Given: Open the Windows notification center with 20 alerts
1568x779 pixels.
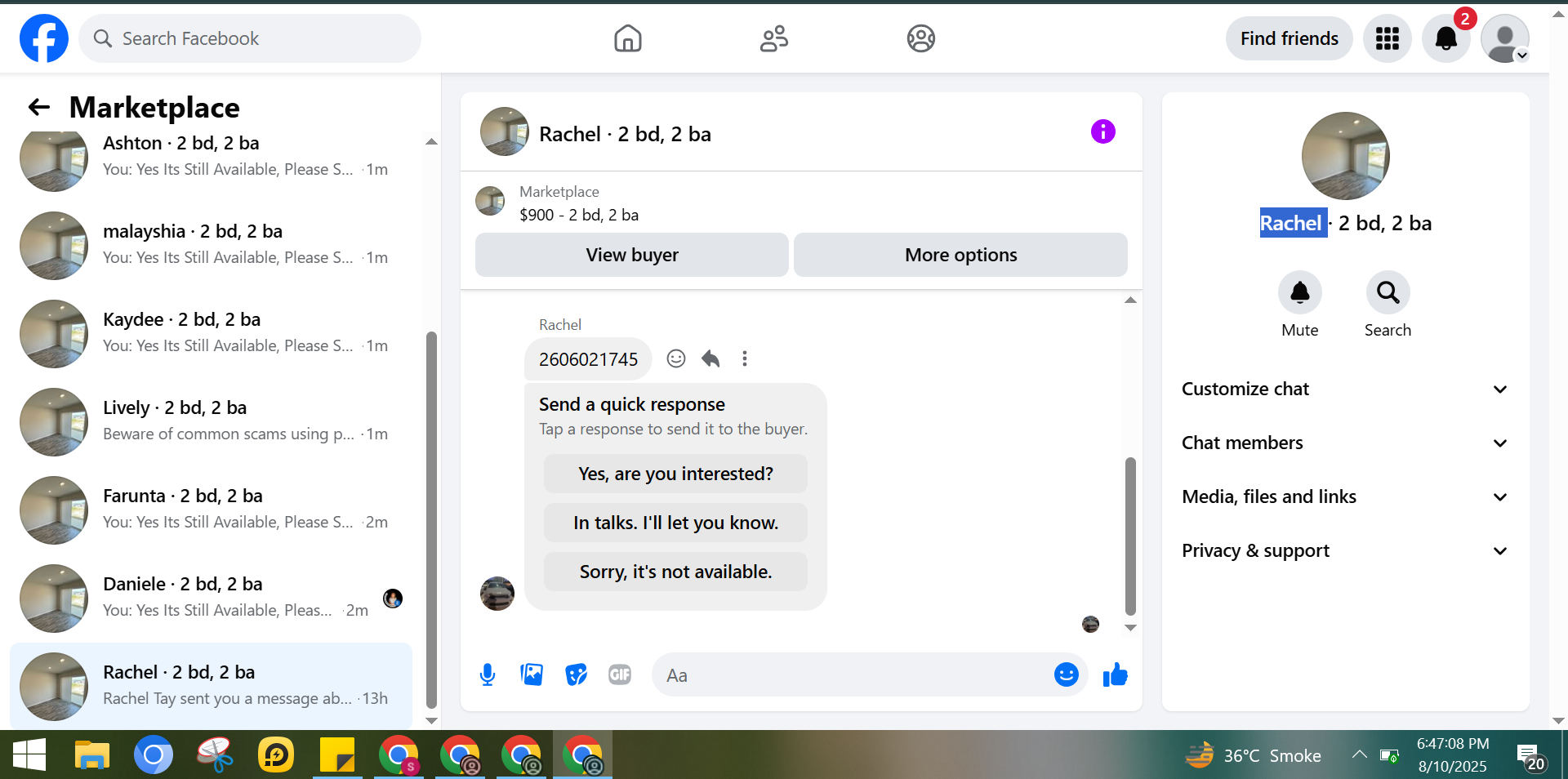Looking at the screenshot, I should 1530,756.
